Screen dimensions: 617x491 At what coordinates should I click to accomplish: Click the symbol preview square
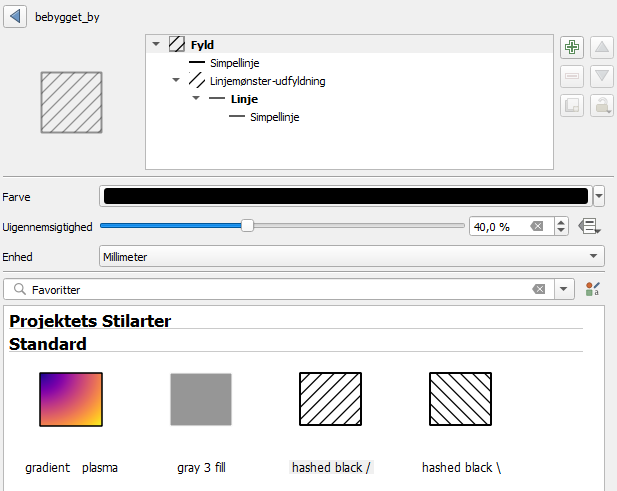pyautogui.click(x=71, y=102)
